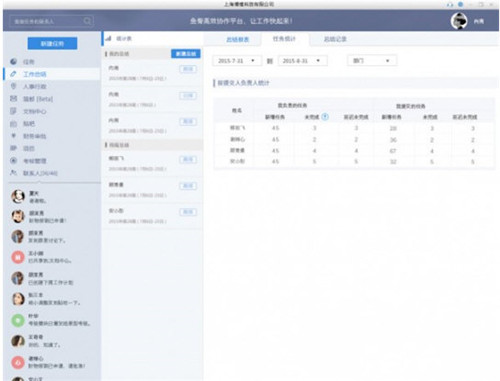Click the bar-chart icon beside 统计表
500x381 pixels.
(x=108, y=39)
